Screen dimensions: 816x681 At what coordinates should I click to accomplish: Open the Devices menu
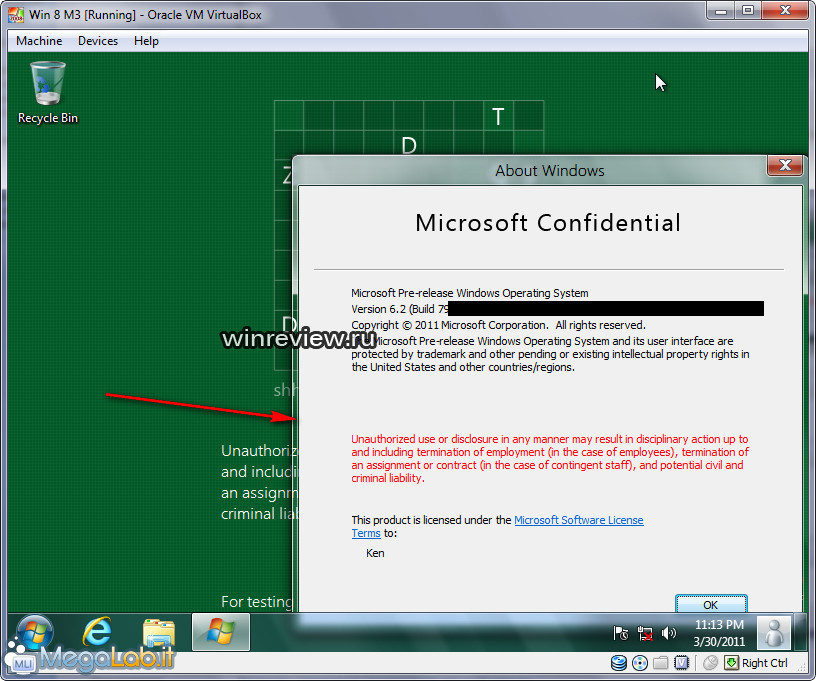click(98, 41)
